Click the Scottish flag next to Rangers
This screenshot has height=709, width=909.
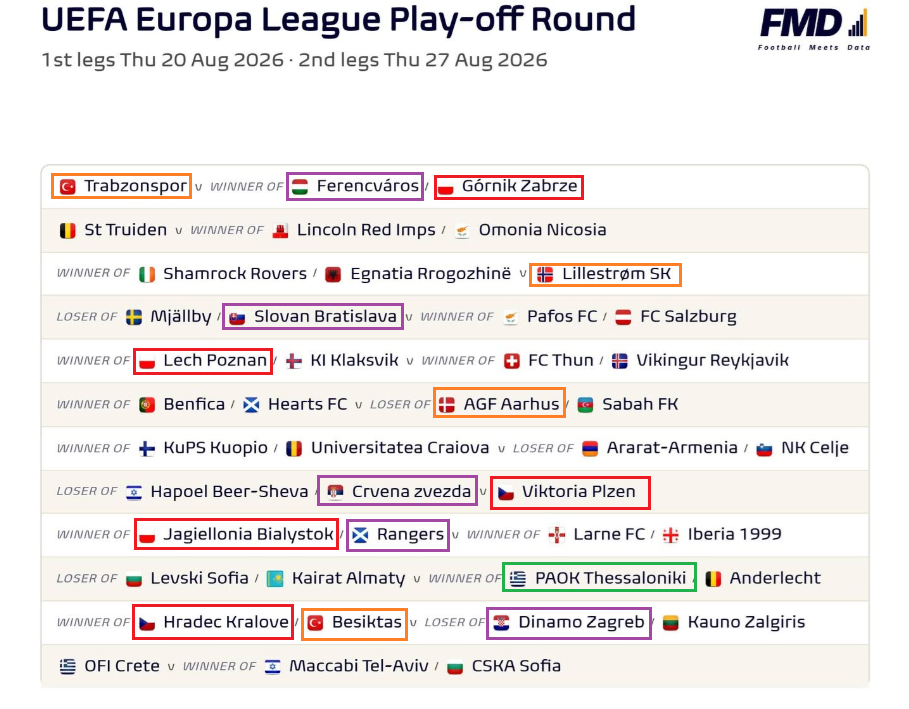click(x=360, y=535)
